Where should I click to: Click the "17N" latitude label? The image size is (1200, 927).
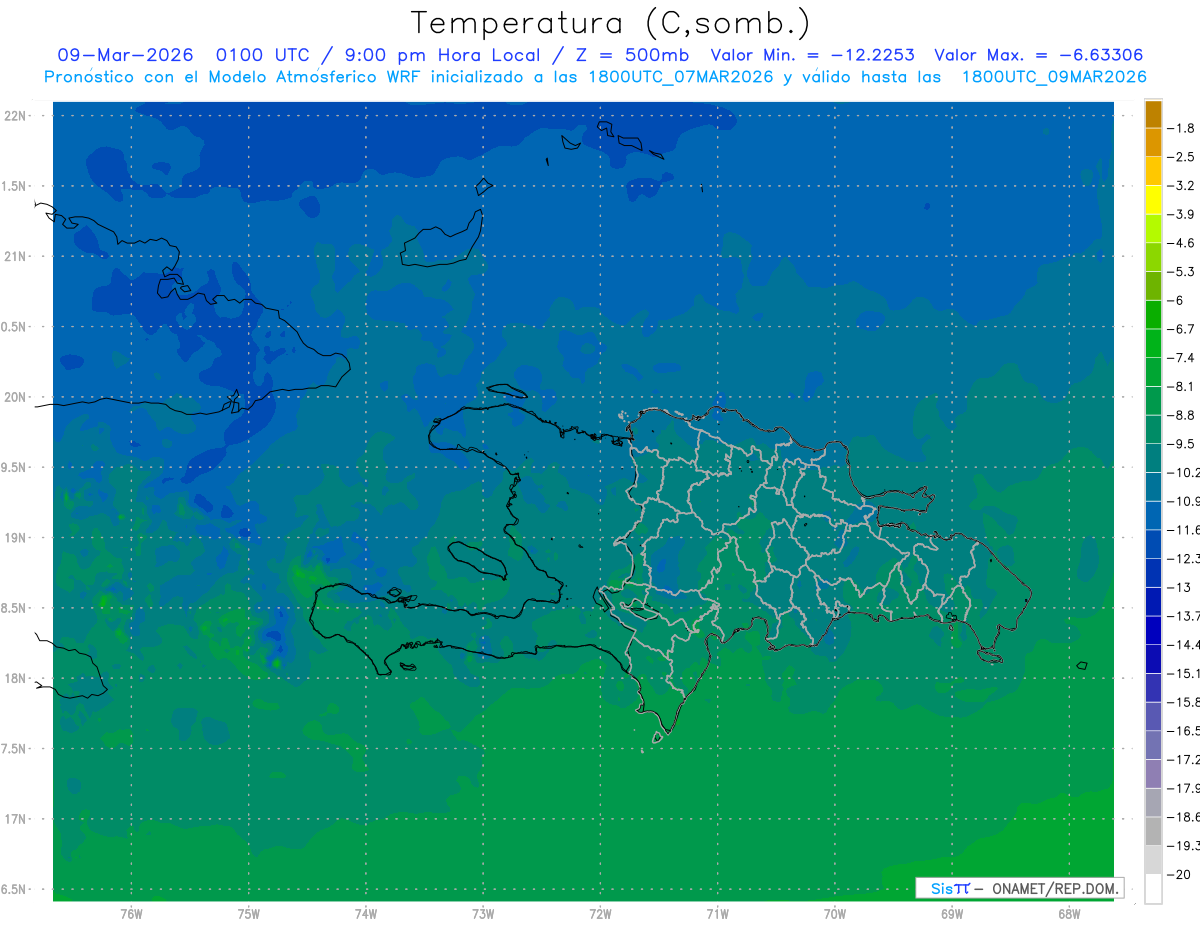click(x=14, y=819)
